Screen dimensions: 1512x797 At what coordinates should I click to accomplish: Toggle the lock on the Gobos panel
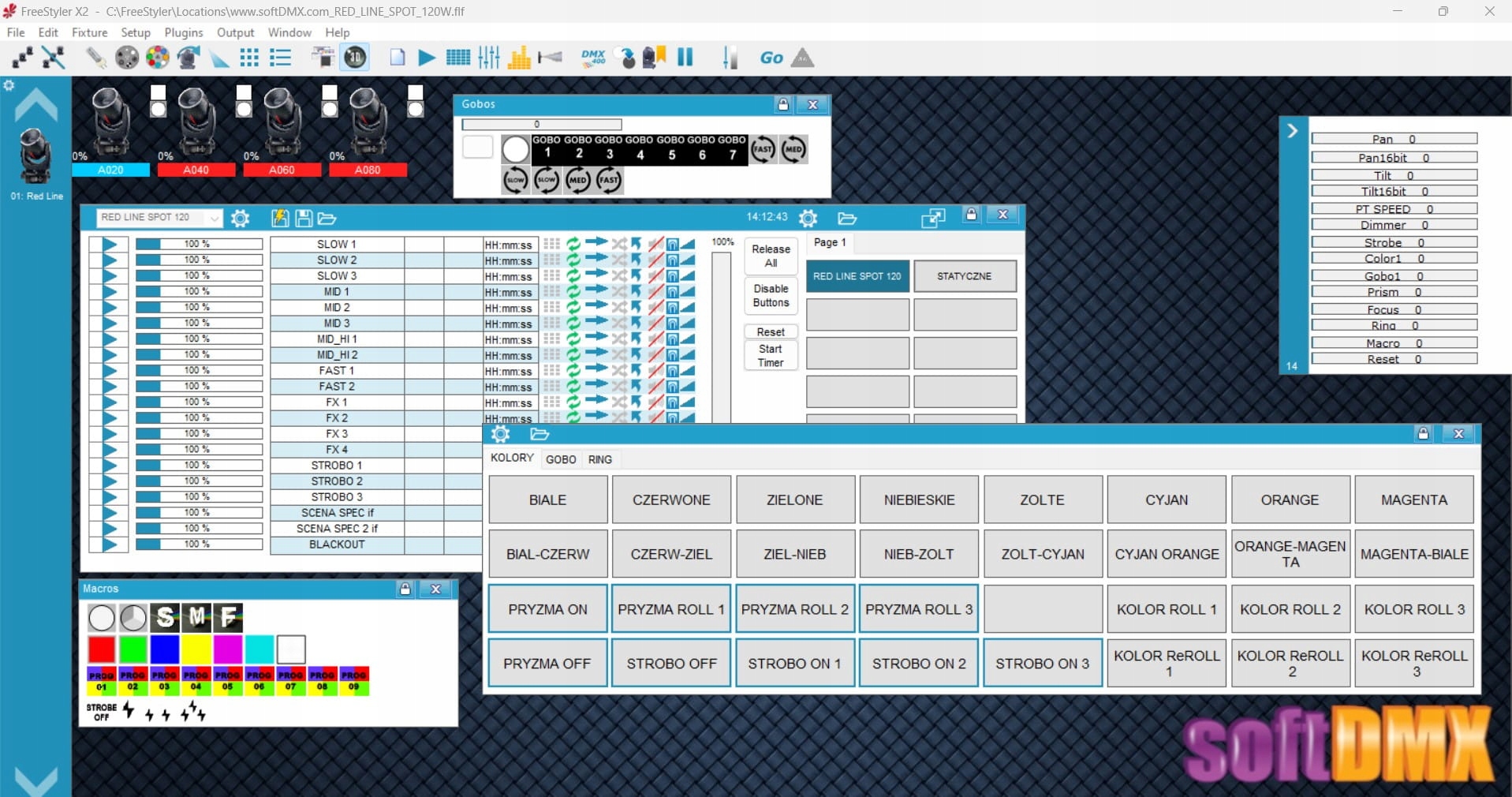(x=783, y=104)
